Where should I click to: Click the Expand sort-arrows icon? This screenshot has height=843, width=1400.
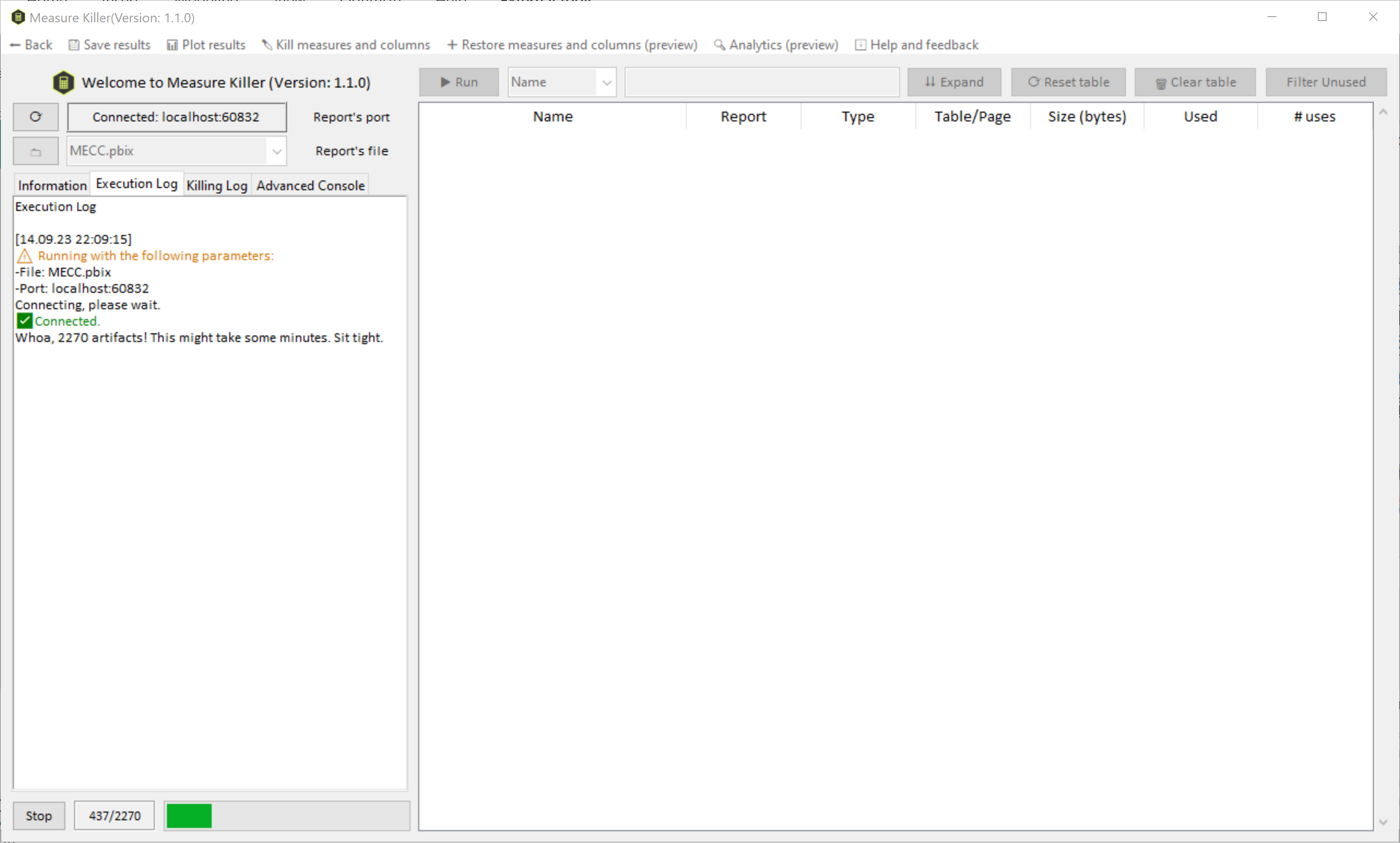[929, 82]
